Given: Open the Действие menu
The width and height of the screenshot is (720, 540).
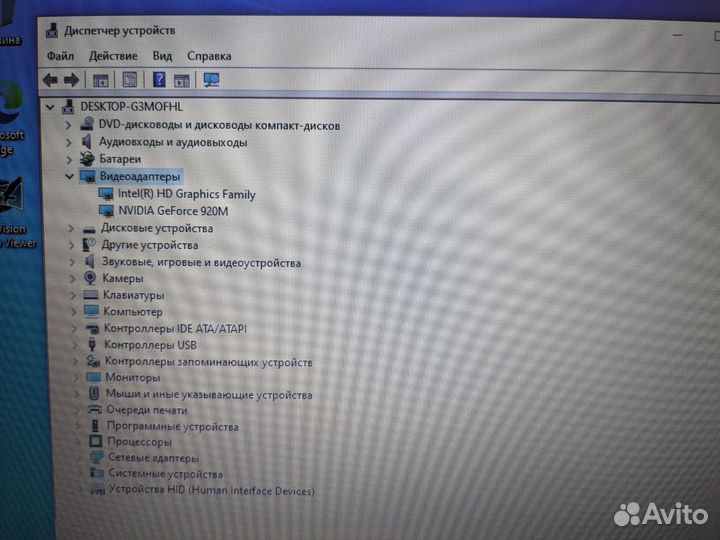Looking at the screenshot, I should pyautogui.click(x=113, y=56).
